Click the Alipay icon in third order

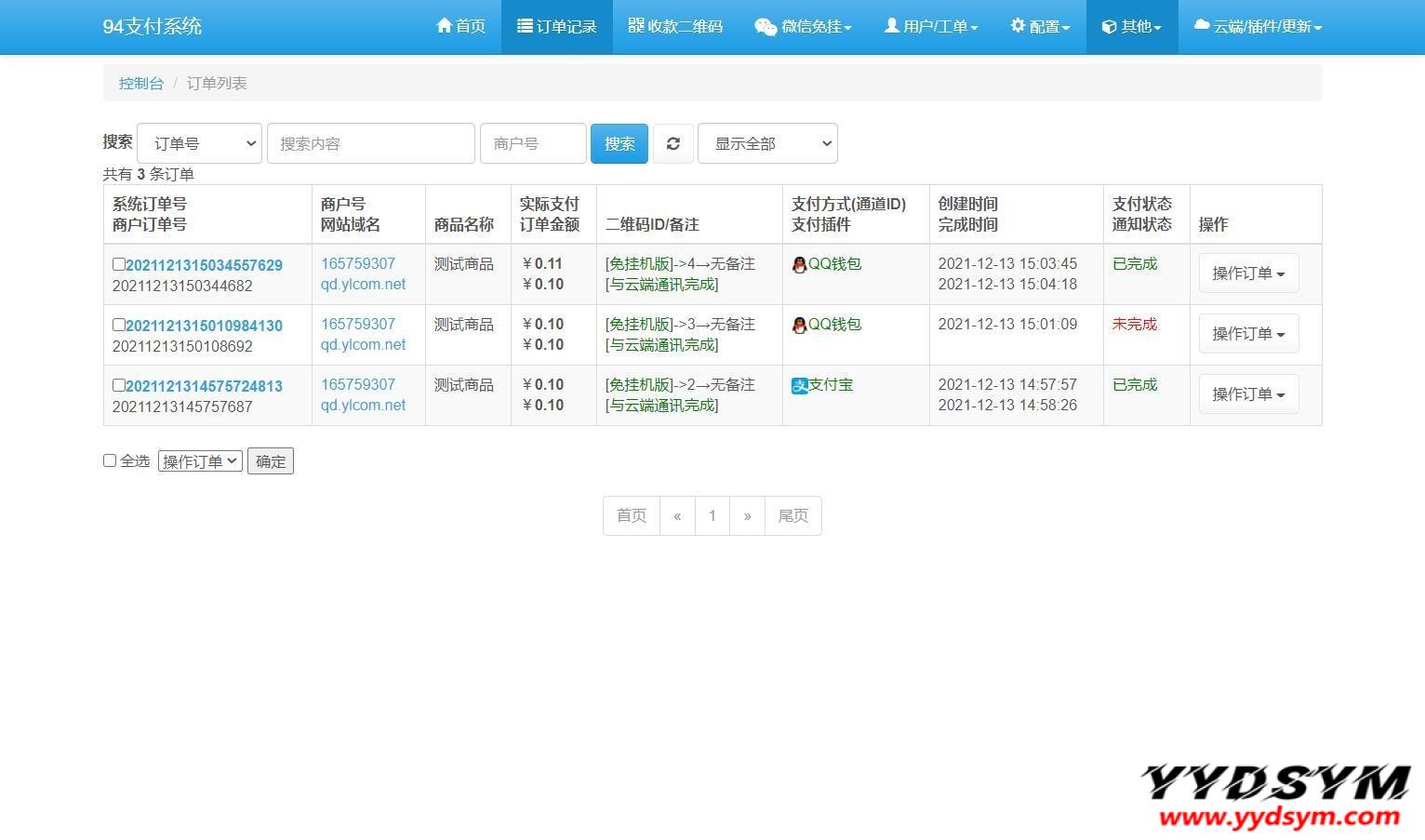coord(799,385)
